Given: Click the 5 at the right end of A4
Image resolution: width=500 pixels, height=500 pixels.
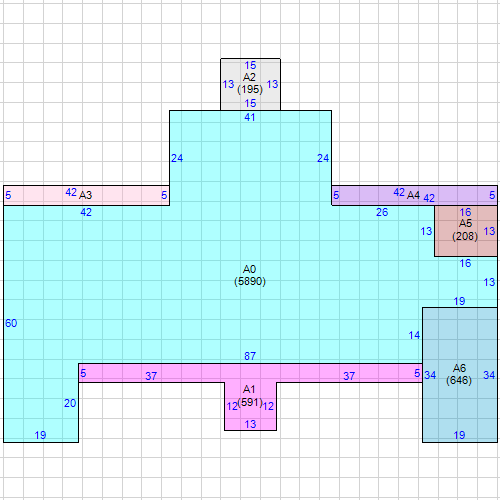Looking at the screenshot, I should point(492,195).
